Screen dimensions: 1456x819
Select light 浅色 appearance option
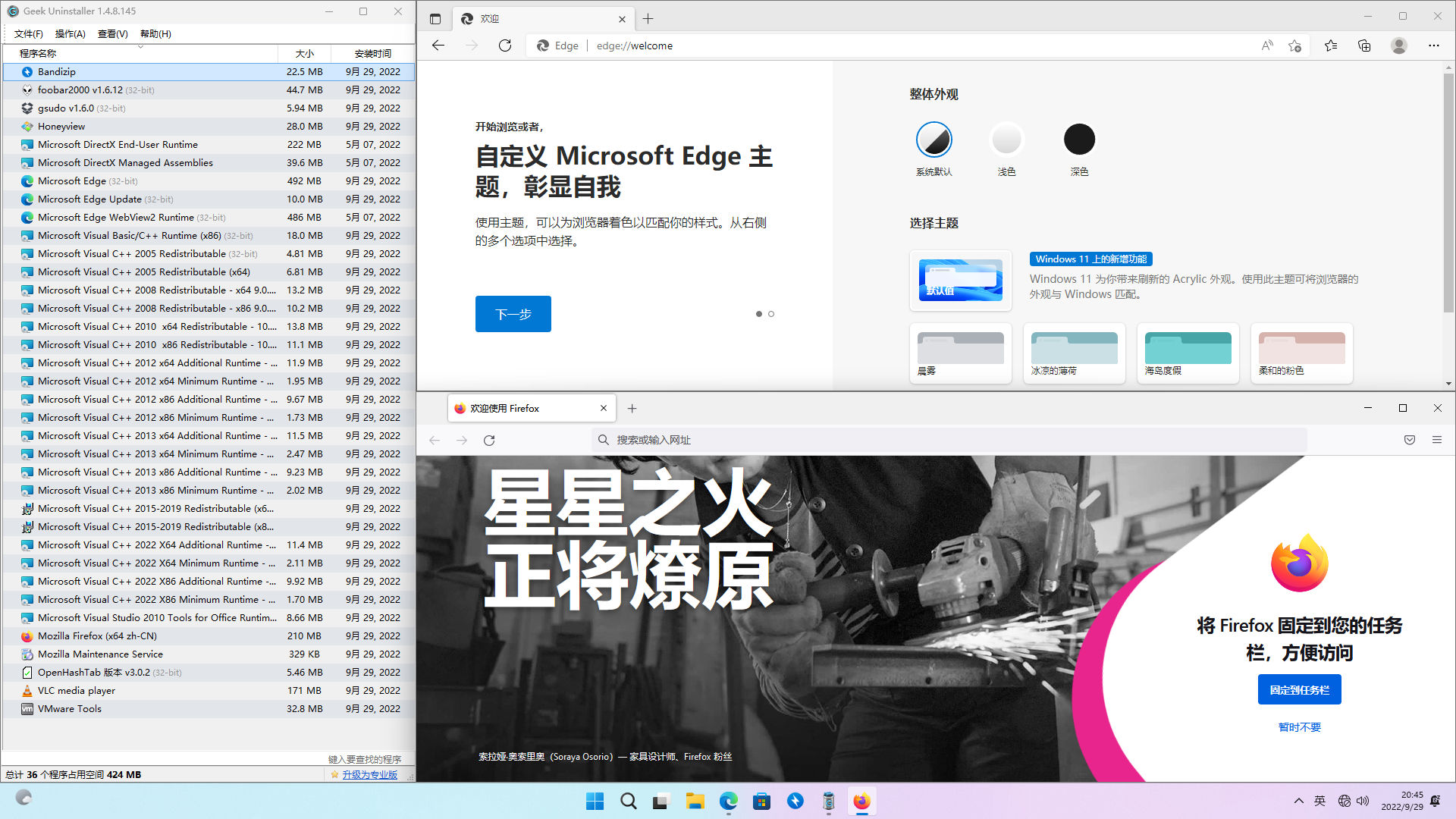point(1006,140)
